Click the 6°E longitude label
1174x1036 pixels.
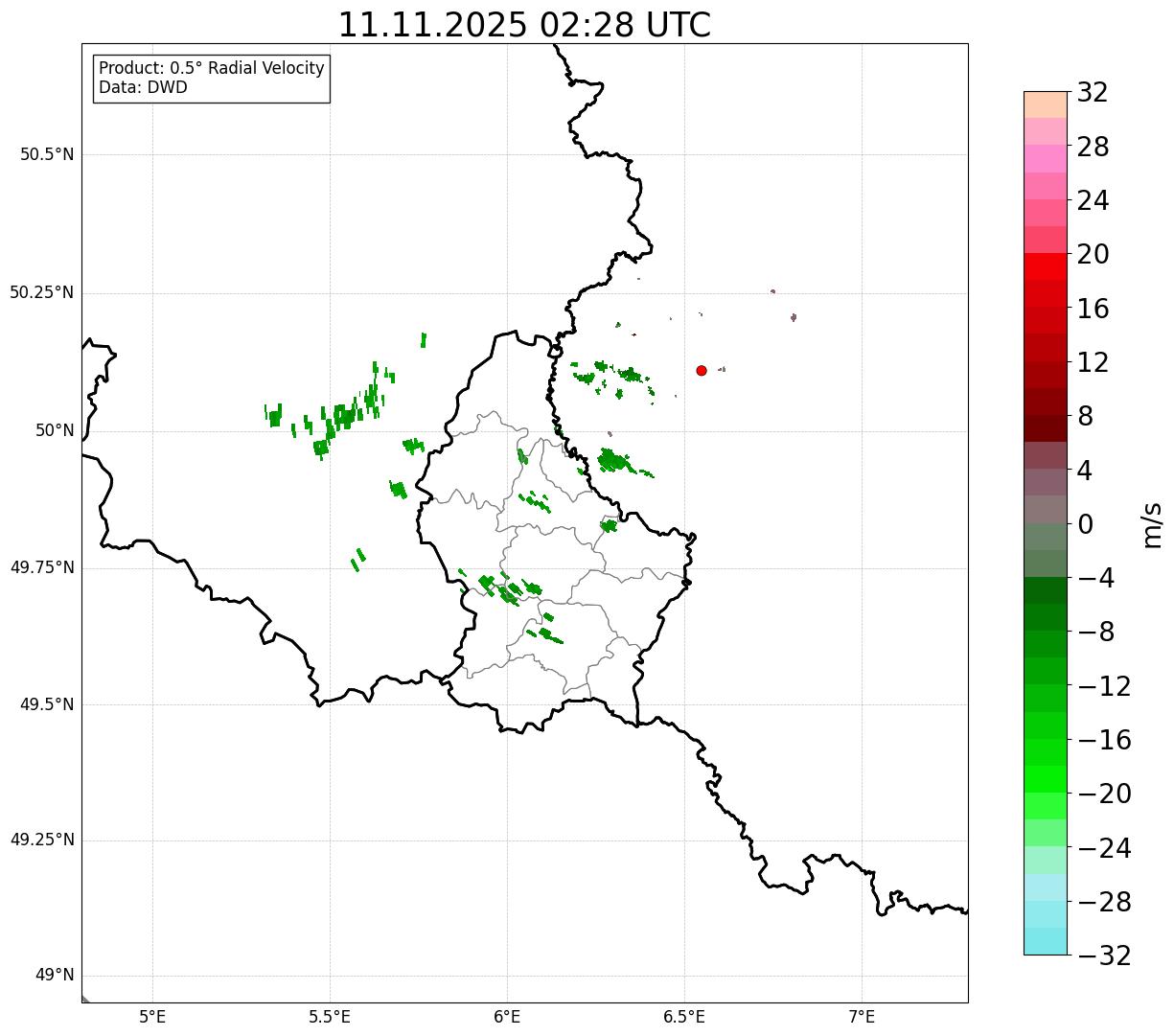point(507,1017)
